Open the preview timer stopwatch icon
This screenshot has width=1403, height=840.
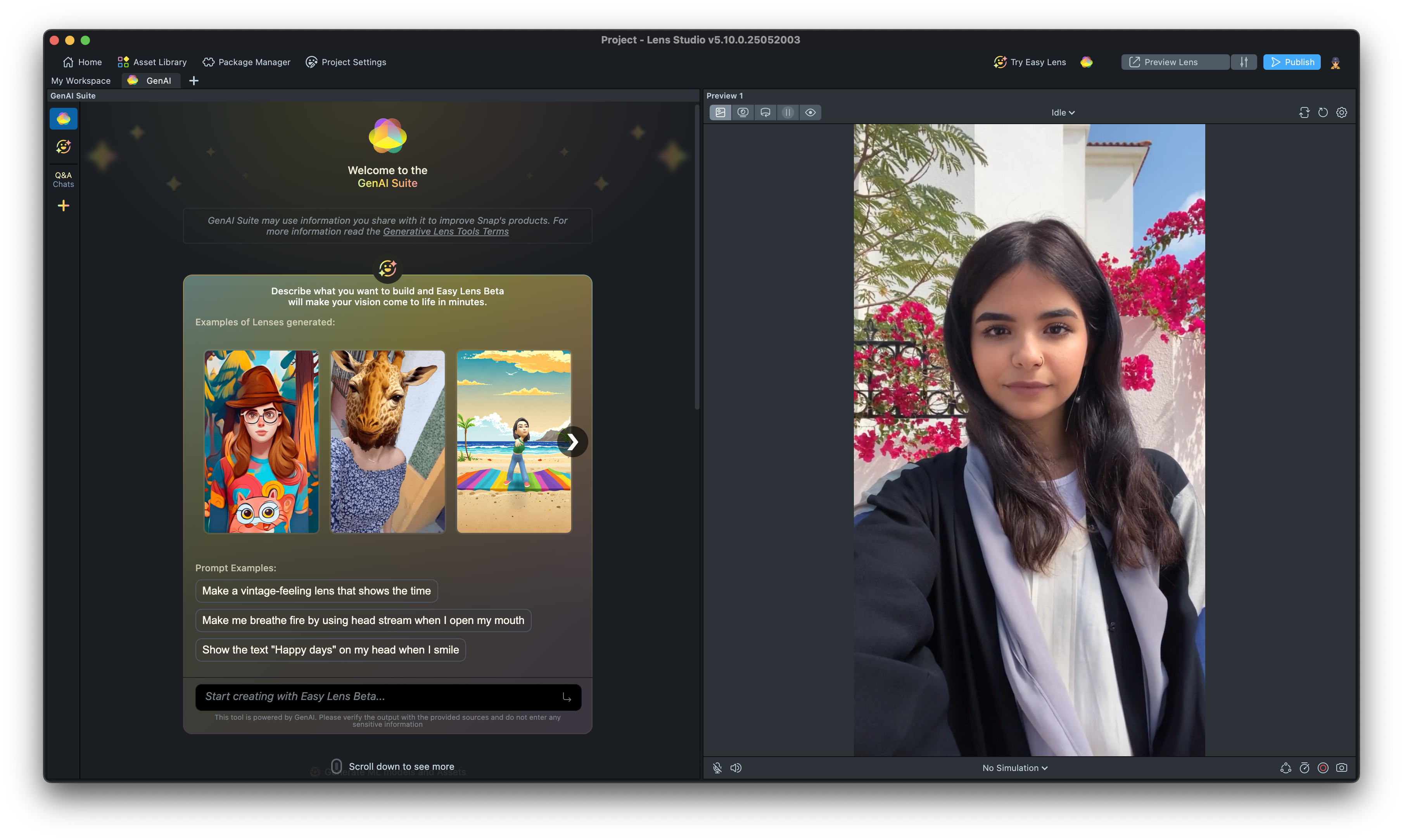[x=1304, y=768]
